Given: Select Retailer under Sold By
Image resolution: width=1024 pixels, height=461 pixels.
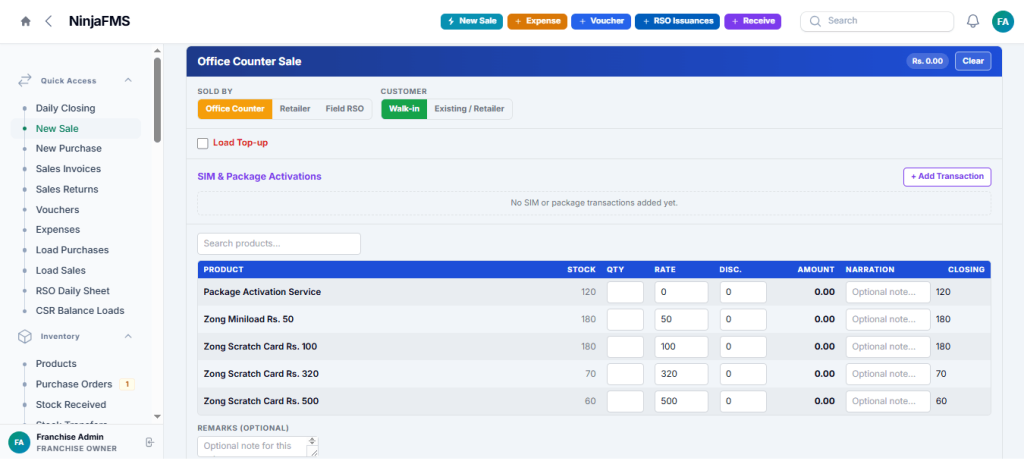Looking at the screenshot, I should (x=295, y=109).
